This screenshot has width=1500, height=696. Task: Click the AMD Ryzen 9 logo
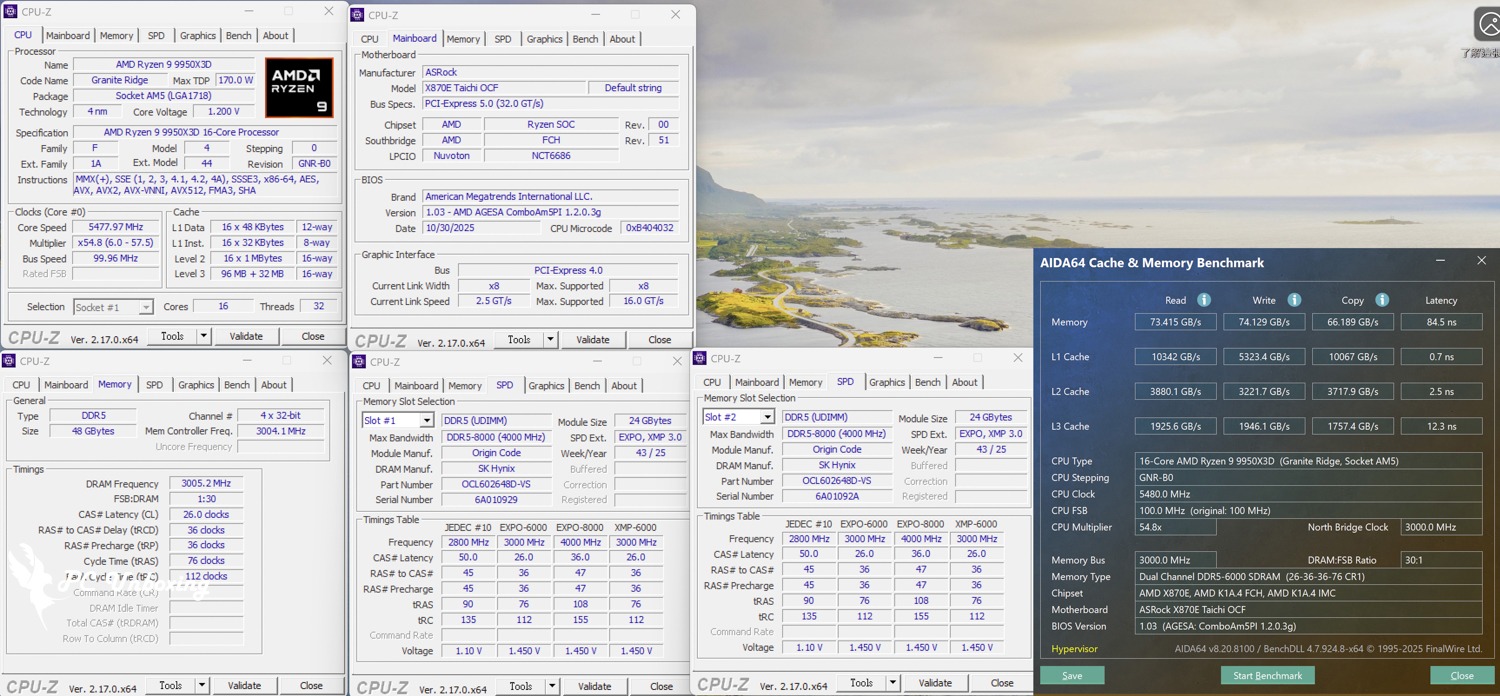(299, 88)
